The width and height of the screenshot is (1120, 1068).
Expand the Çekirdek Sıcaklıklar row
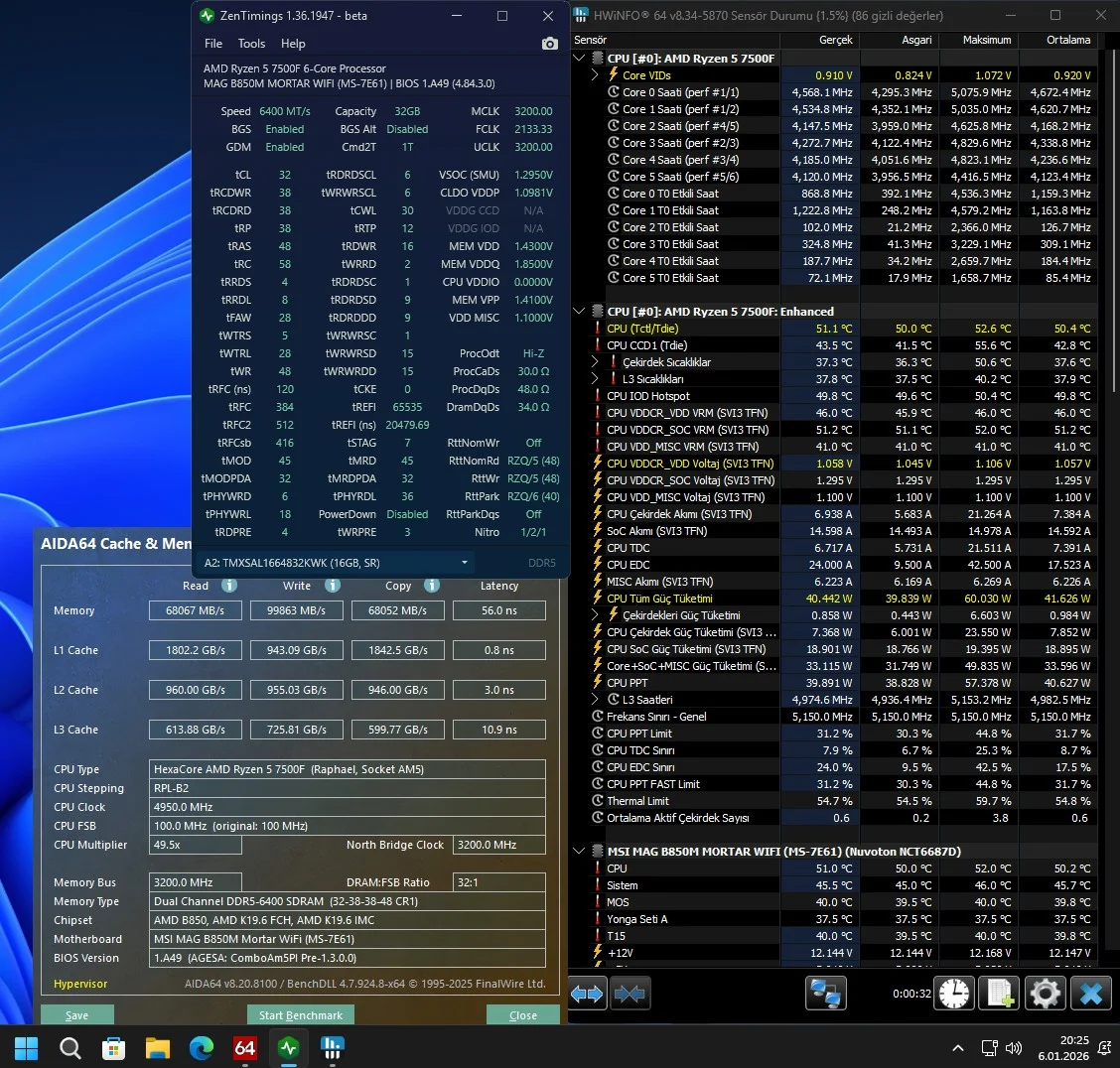pyautogui.click(x=595, y=362)
